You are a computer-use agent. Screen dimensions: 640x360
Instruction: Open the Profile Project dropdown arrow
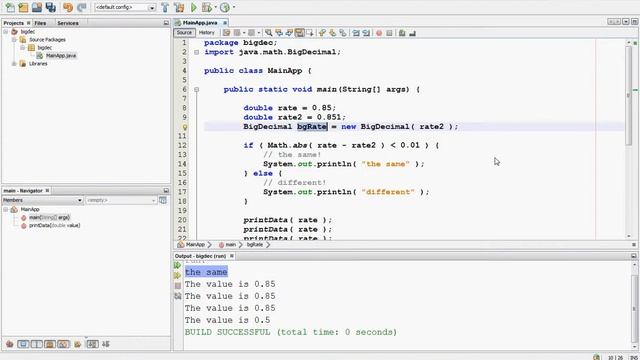tap(234, 7)
